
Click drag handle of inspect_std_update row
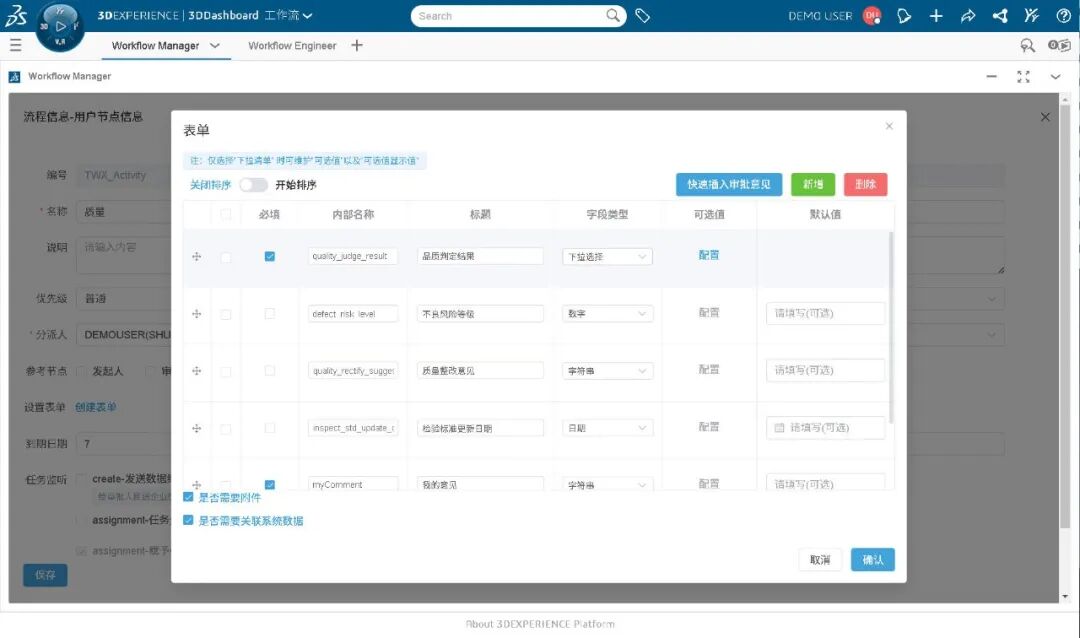pos(196,428)
